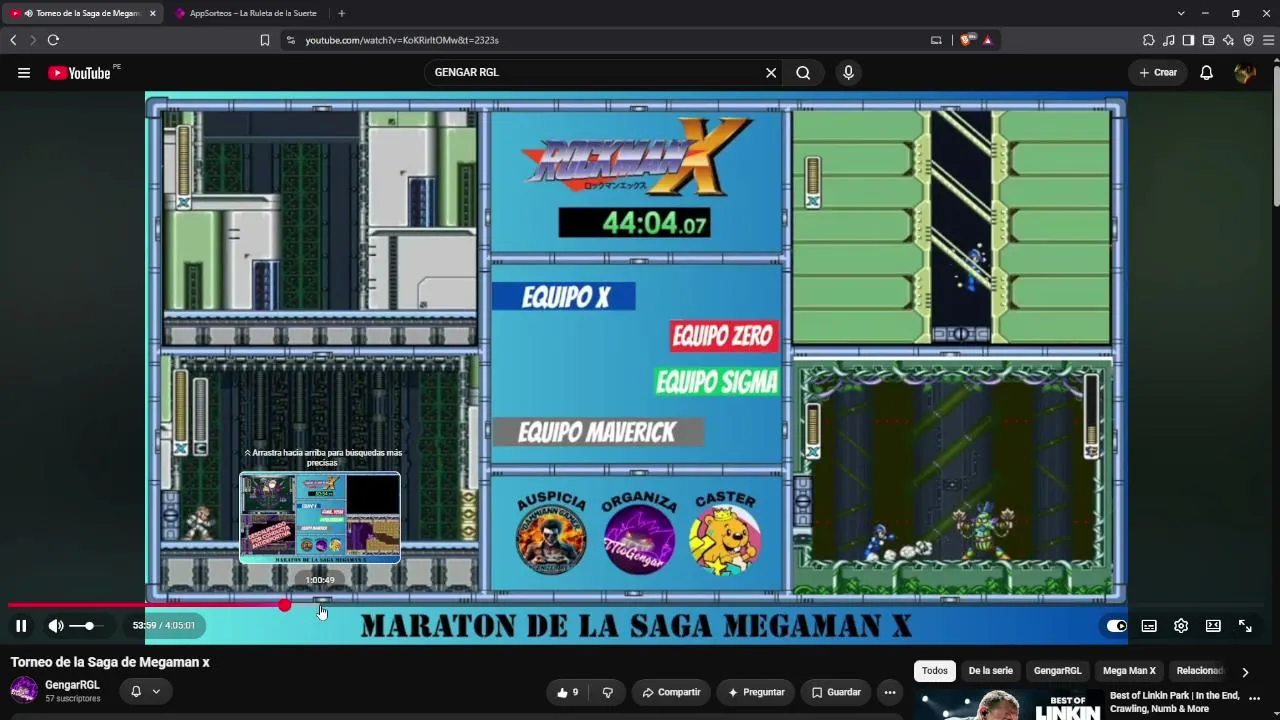
Task: Open Brave Rewards triangle icon
Action: tap(988, 40)
